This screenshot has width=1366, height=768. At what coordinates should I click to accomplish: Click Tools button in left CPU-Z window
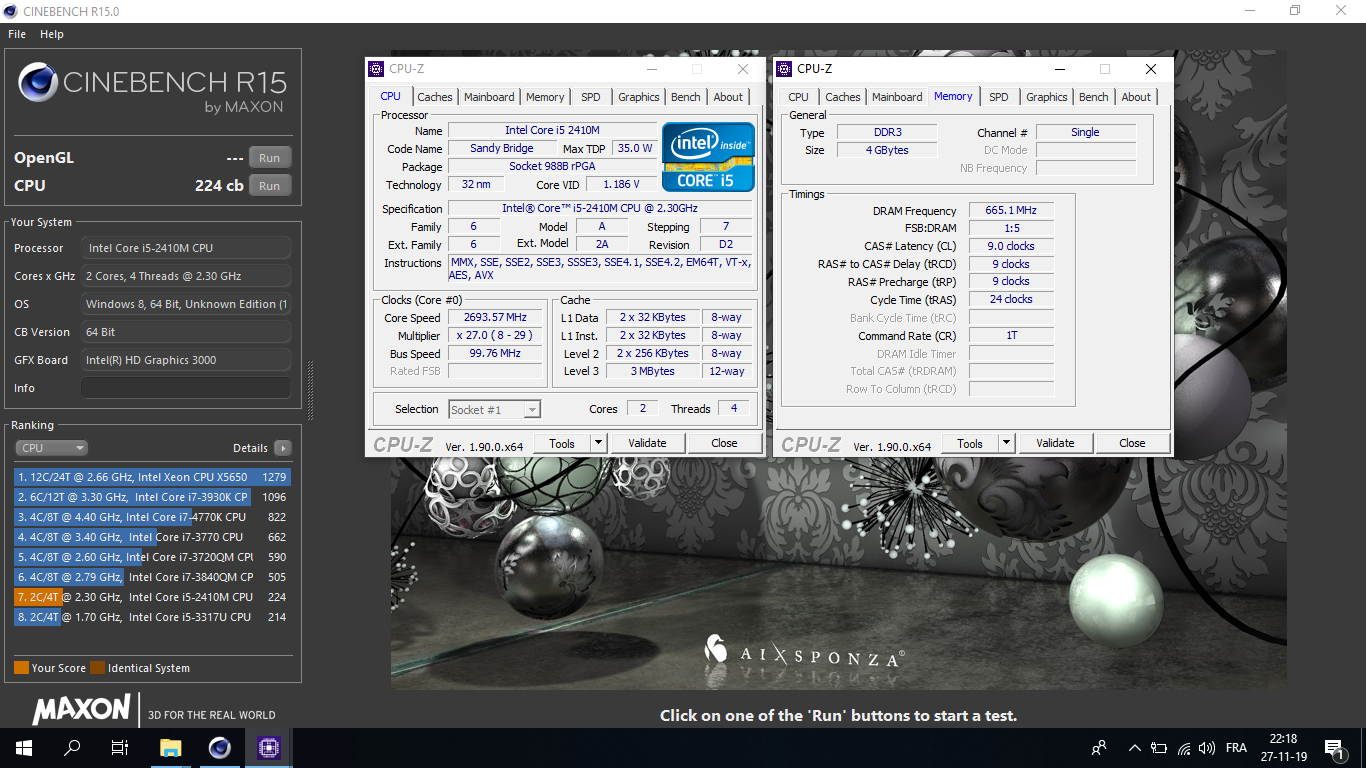tap(562, 443)
